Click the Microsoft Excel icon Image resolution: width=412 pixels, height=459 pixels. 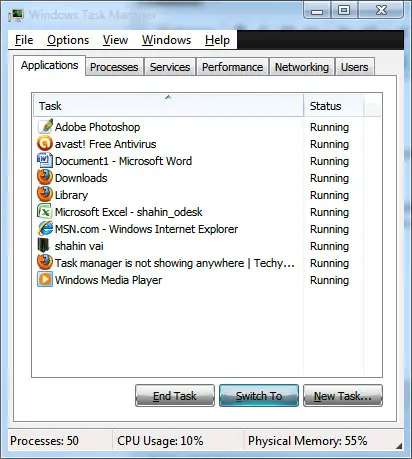pyautogui.click(x=45, y=212)
